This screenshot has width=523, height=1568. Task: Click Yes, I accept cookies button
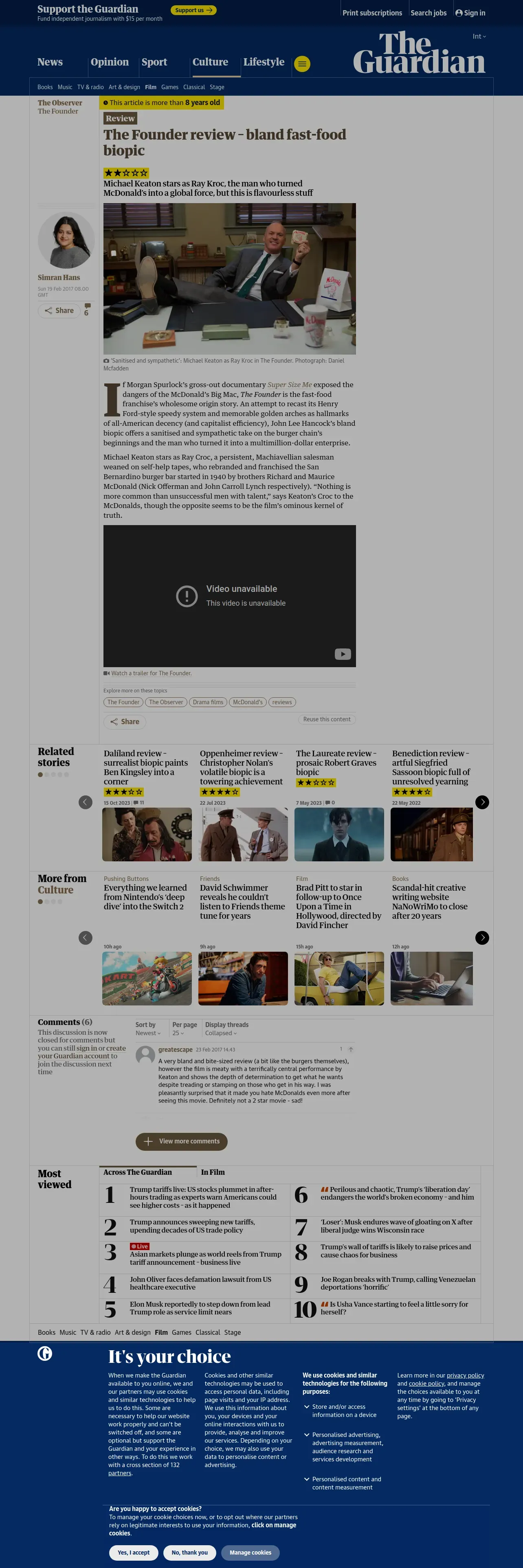click(133, 1552)
